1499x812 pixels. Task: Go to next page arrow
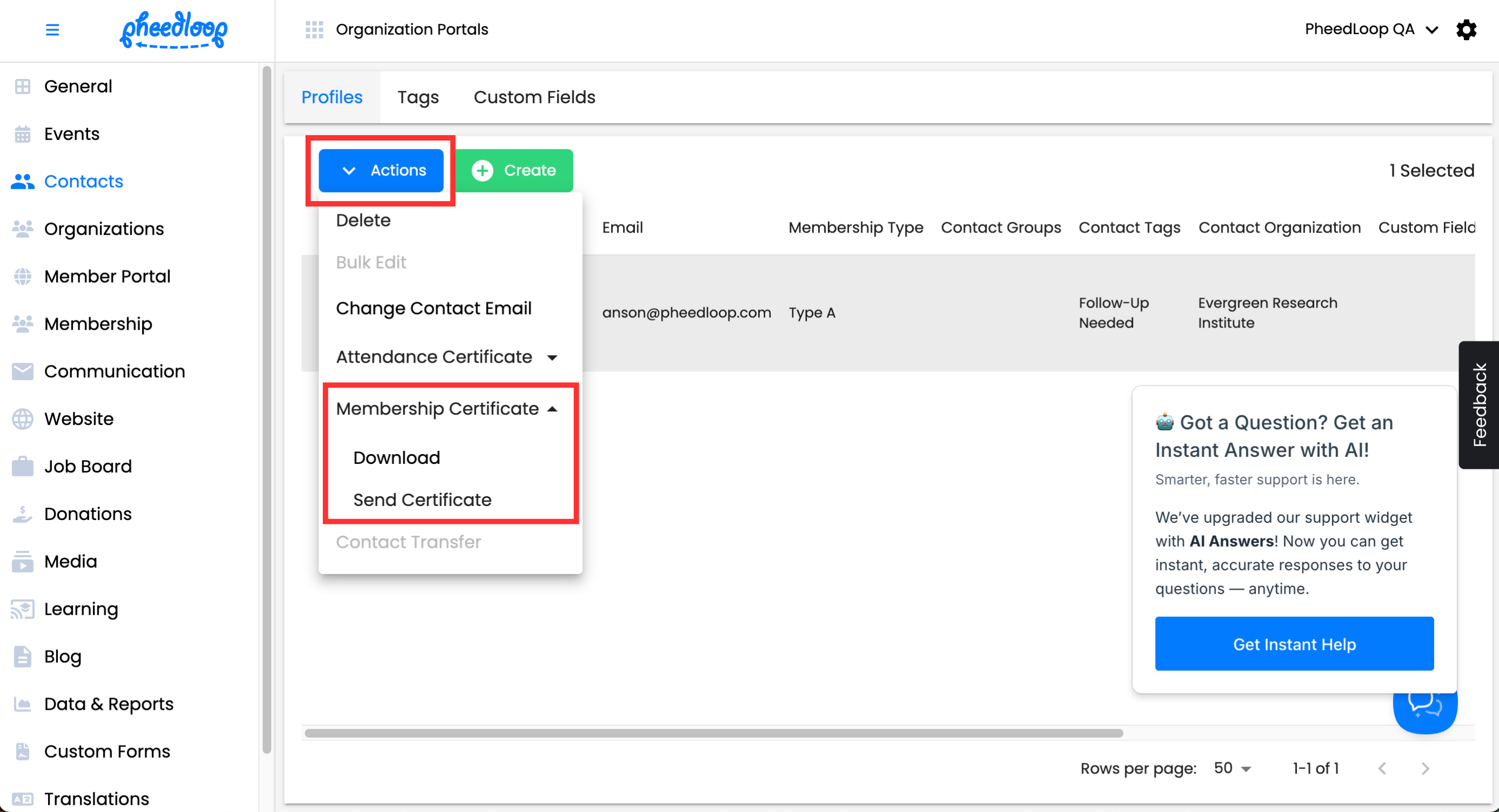[1424, 768]
